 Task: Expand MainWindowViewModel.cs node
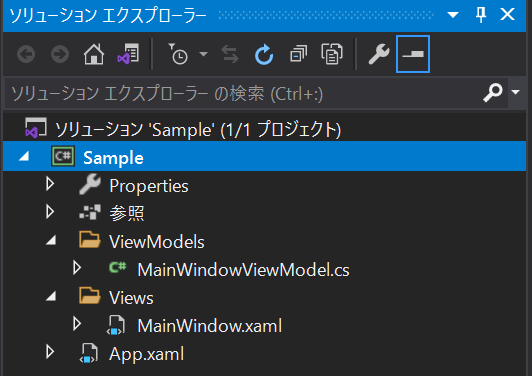pos(77,268)
